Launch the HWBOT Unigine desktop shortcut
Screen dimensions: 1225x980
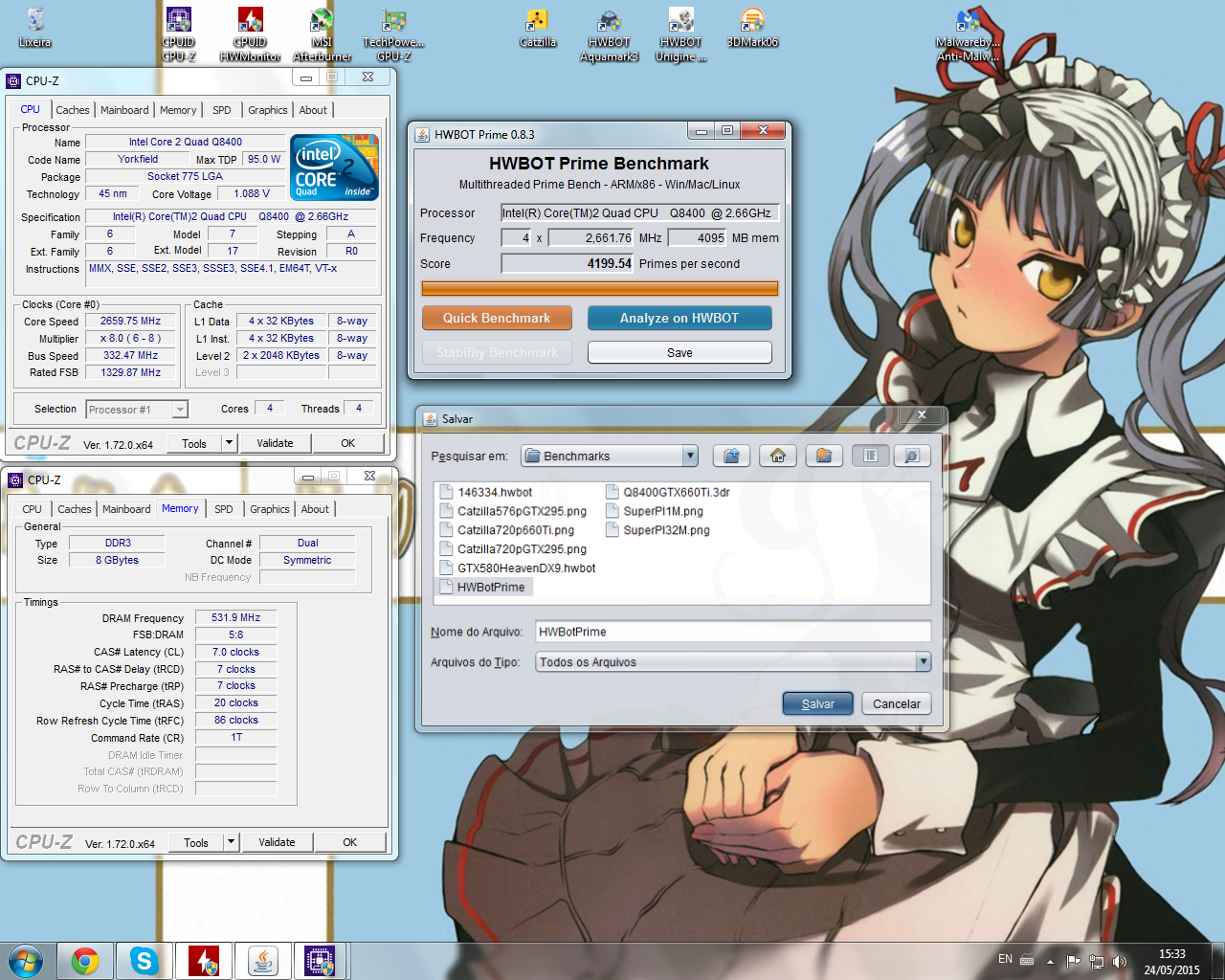pos(680,34)
